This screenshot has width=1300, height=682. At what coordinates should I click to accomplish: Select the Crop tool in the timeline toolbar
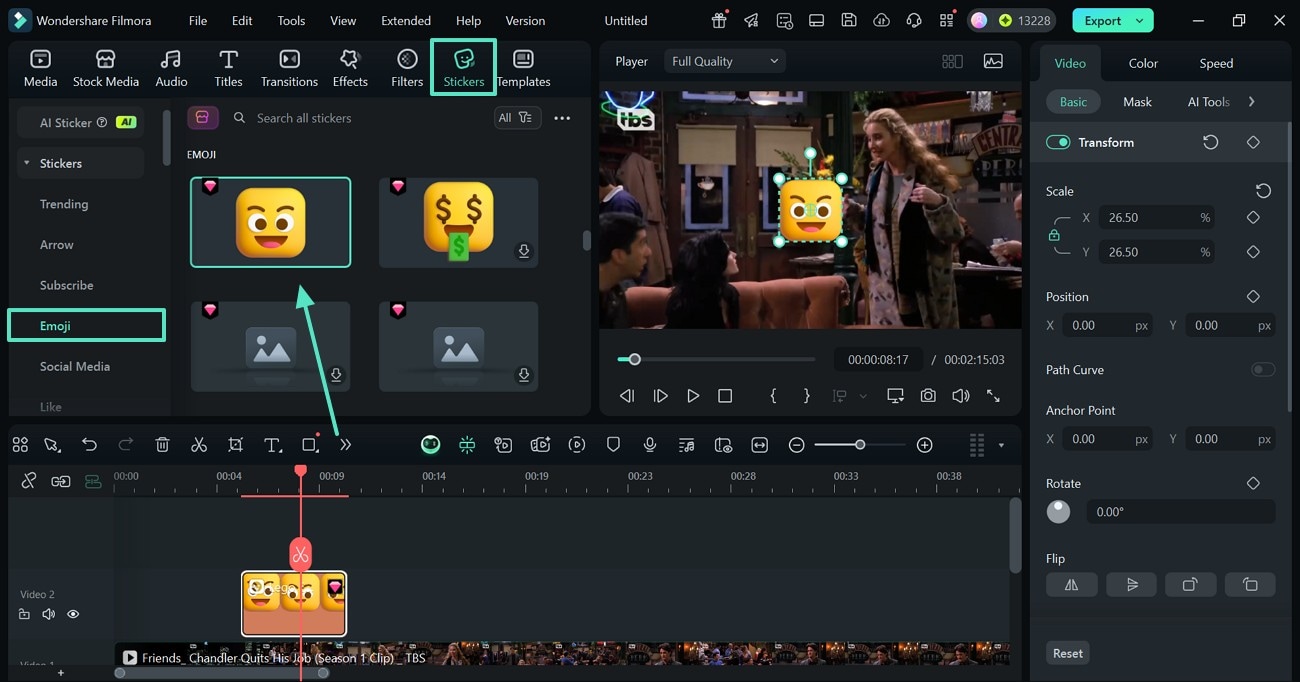235,444
